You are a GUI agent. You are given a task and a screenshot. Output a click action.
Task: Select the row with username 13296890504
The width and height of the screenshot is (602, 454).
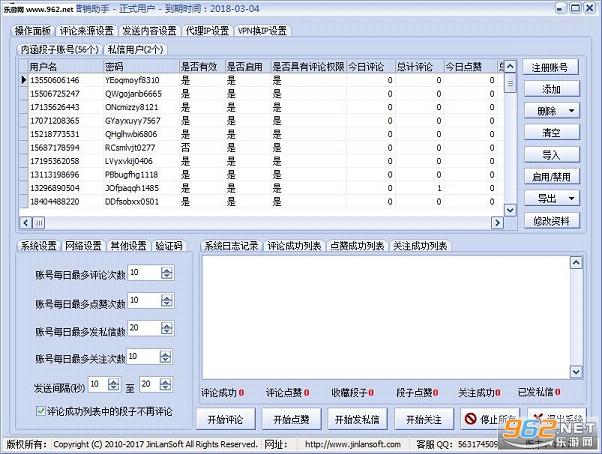(x=261, y=188)
